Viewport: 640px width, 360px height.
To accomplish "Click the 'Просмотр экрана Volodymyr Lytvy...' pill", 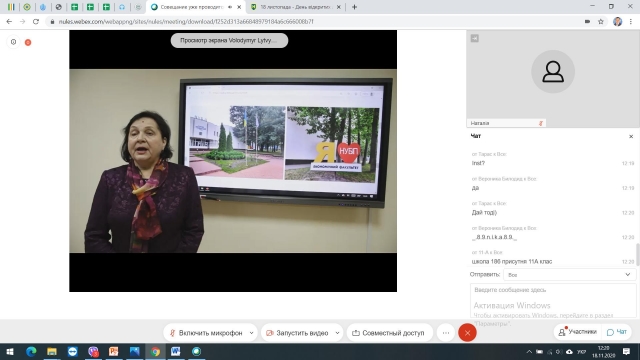I will pyautogui.click(x=229, y=40).
